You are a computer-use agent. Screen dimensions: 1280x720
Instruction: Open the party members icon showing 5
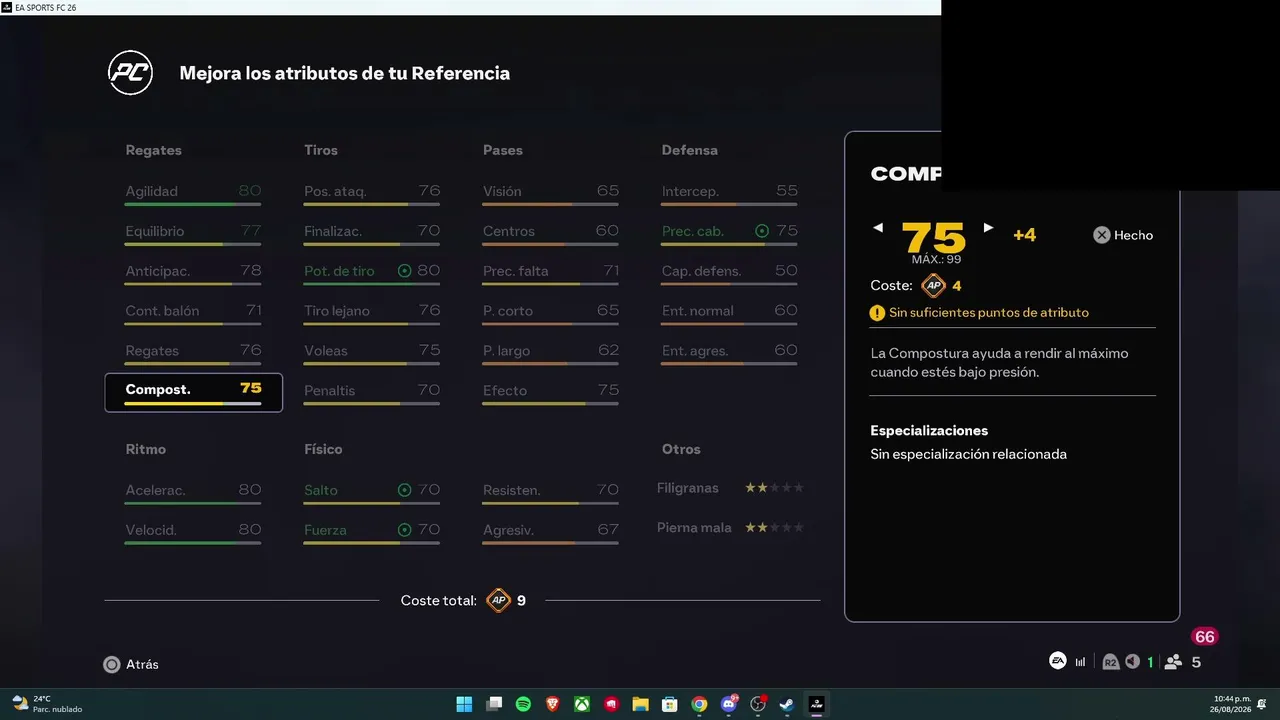1174,662
